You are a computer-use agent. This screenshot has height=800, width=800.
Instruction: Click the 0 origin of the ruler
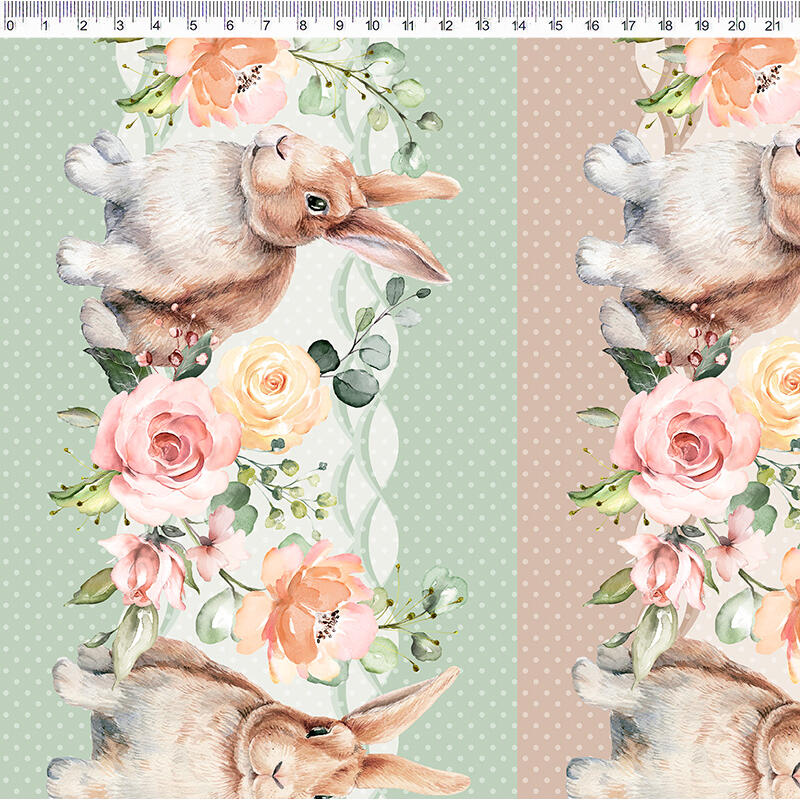pyautogui.click(x=9, y=26)
